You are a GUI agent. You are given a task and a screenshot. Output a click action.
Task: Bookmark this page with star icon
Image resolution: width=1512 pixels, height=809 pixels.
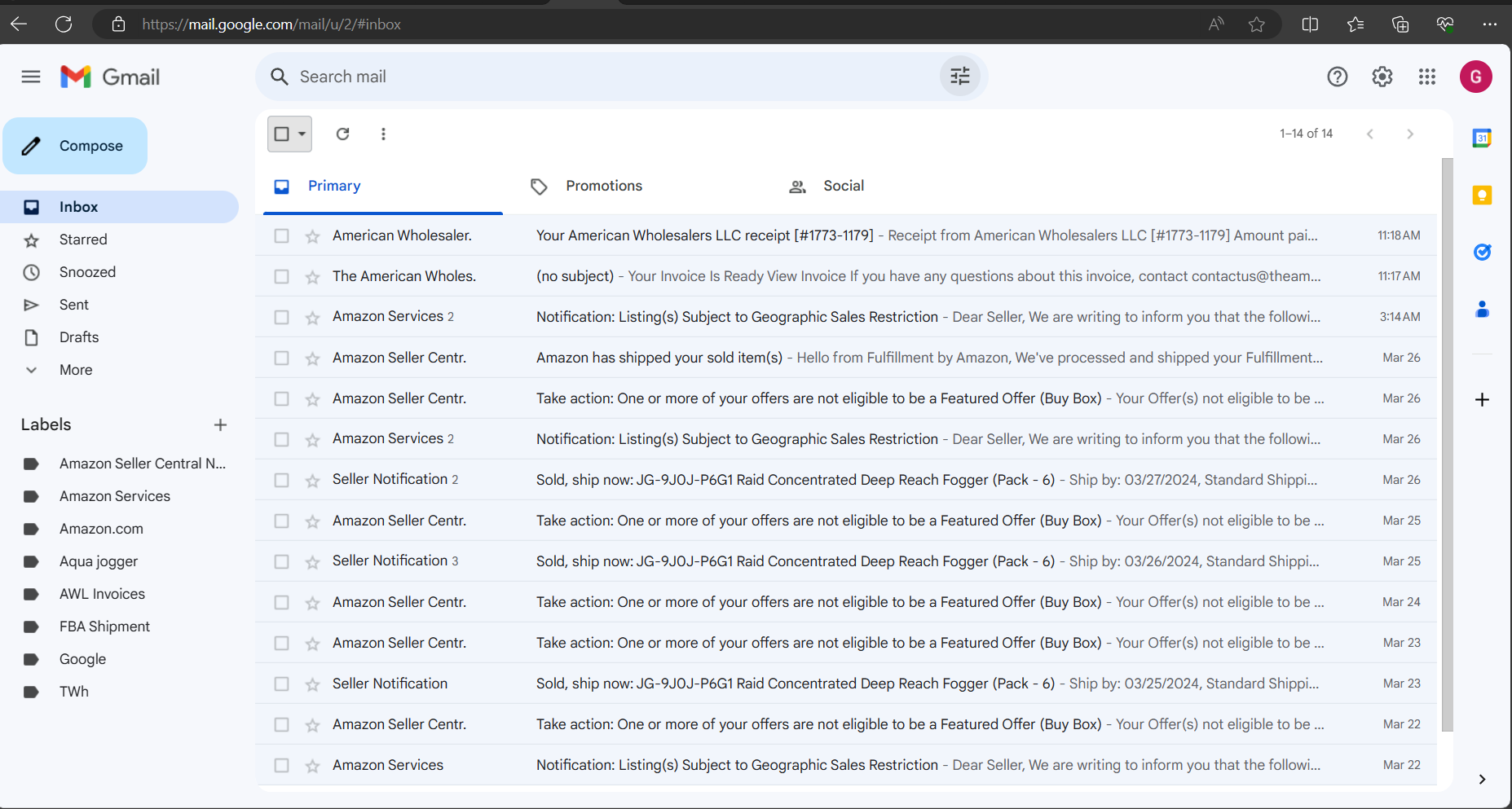(1257, 24)
